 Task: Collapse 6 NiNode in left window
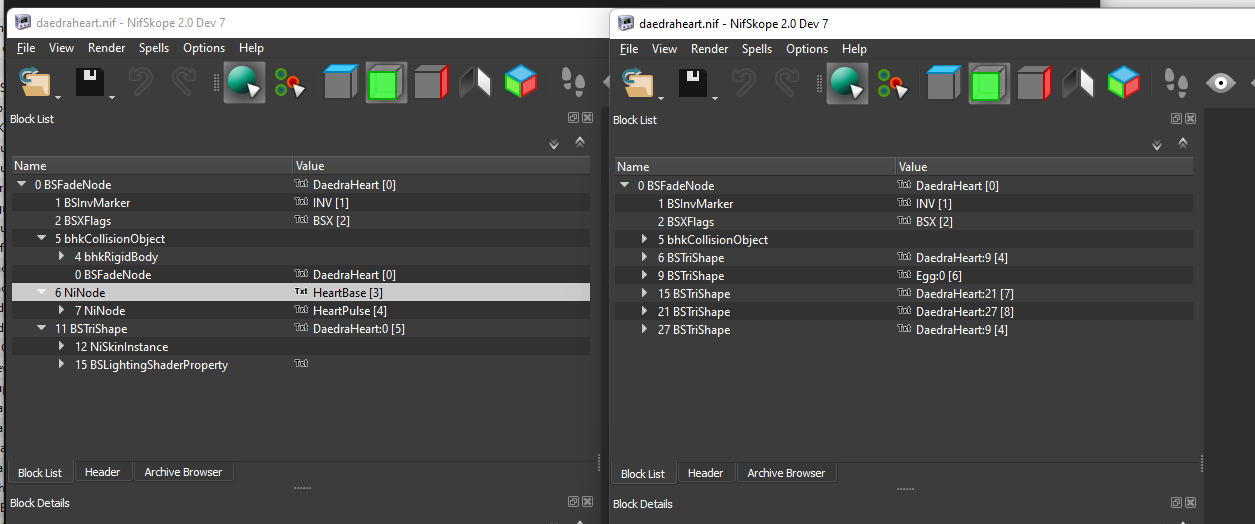42,293
